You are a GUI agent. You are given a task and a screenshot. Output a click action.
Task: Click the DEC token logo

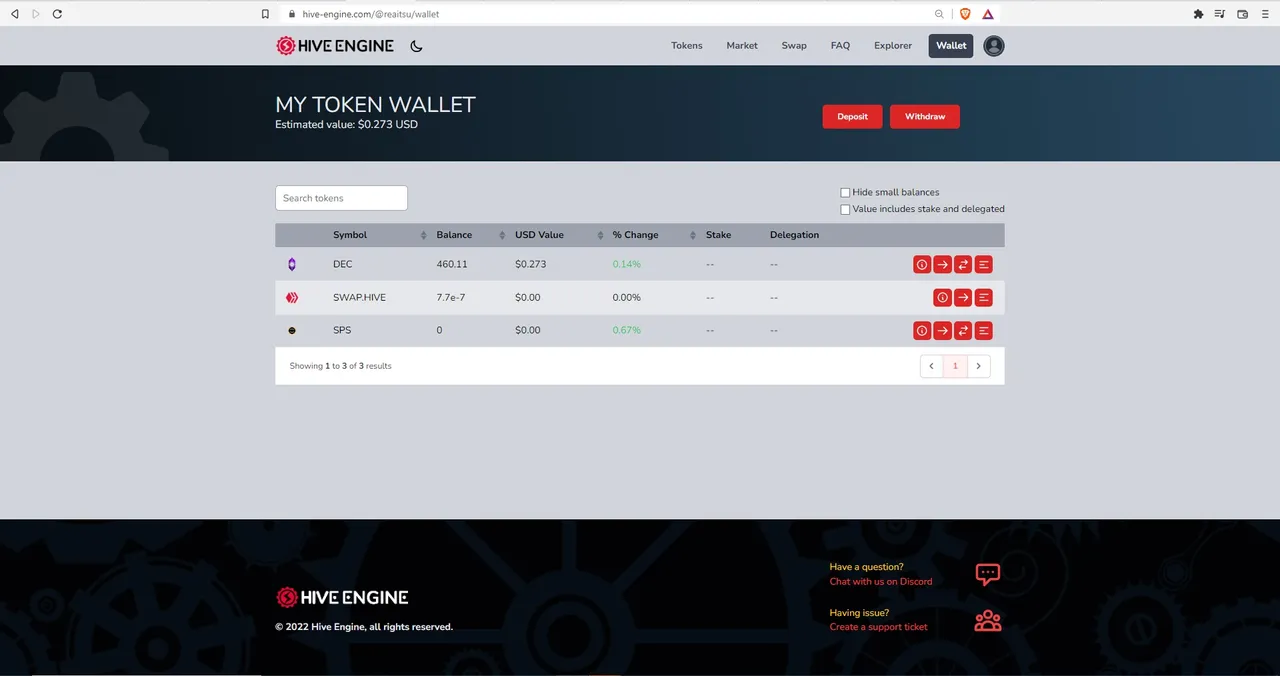point(292,264)
